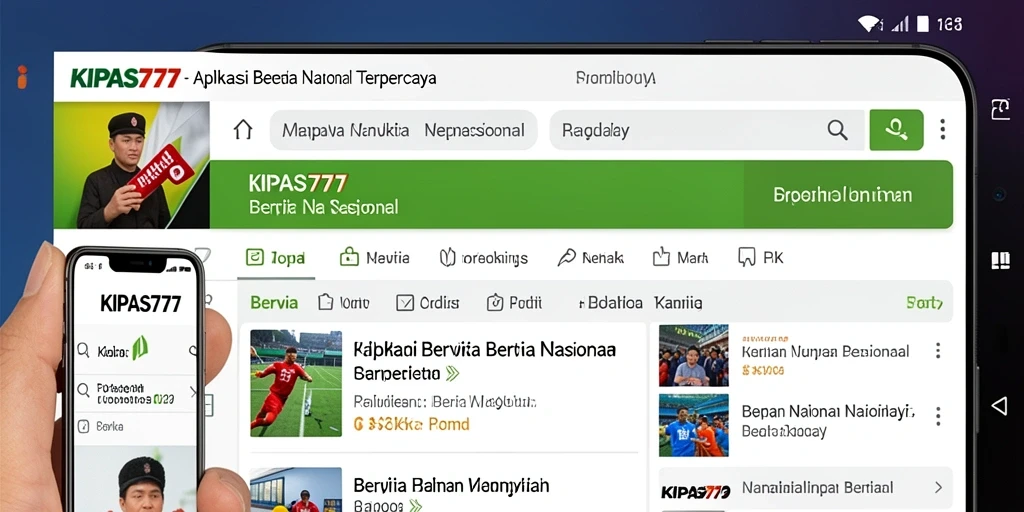
Task: Open Kertian Nunjaa Besionaal article
Action: tap(825, 352)
